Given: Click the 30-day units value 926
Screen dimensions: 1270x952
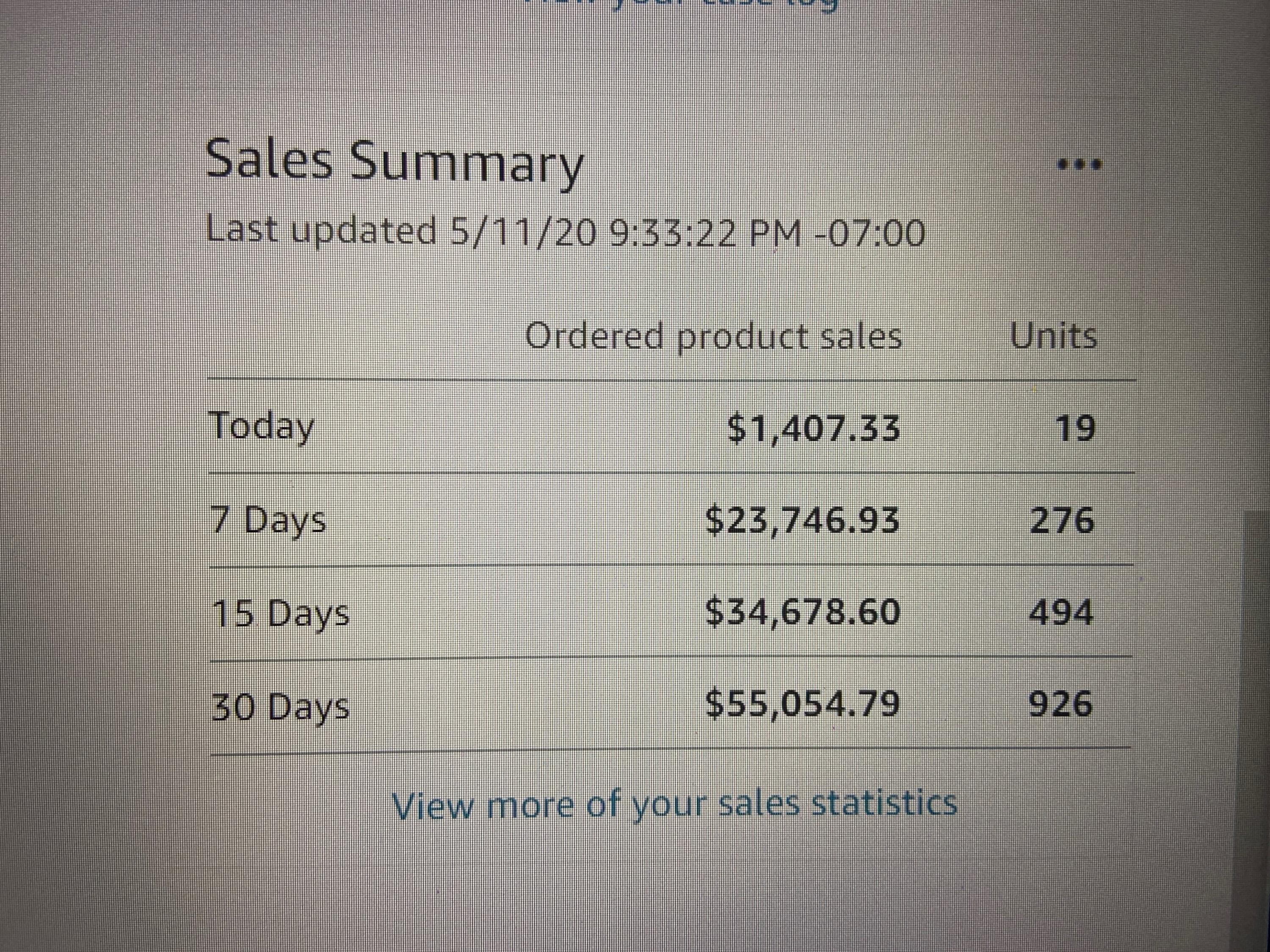Looking at the screenshot, I should (1061, 705).
